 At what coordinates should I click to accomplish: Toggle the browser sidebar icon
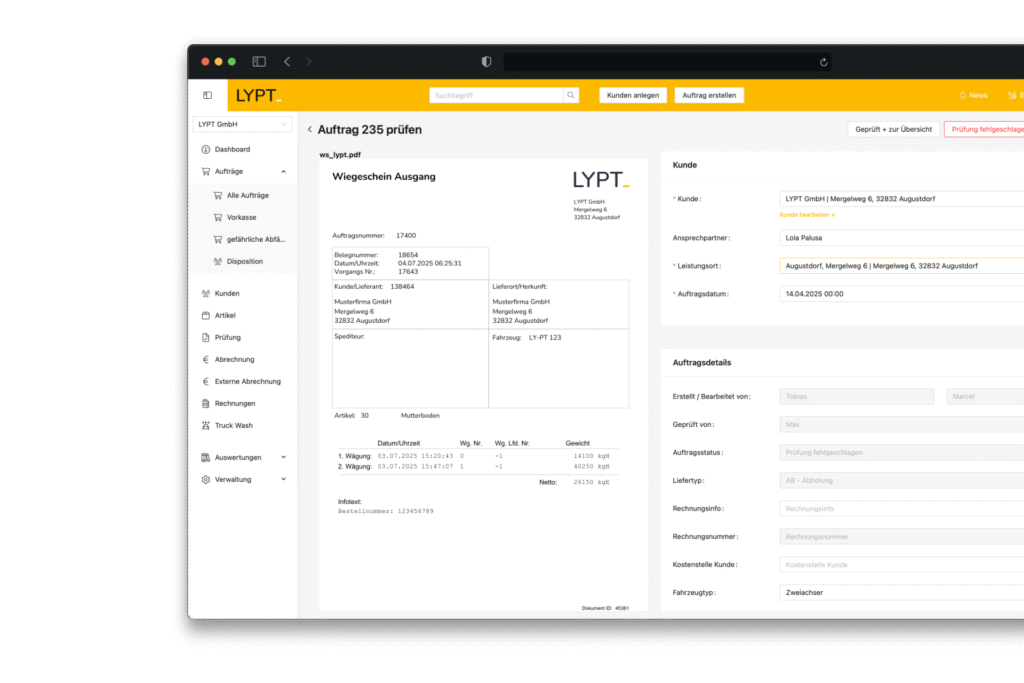(x=259, y=61)
